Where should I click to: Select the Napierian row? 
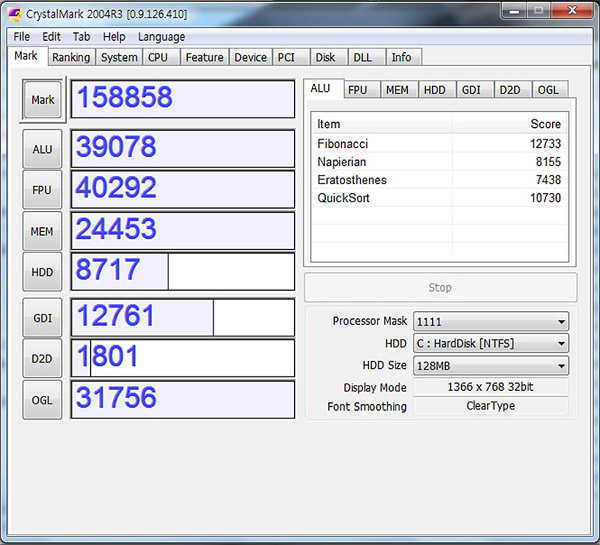coord(439,162)
